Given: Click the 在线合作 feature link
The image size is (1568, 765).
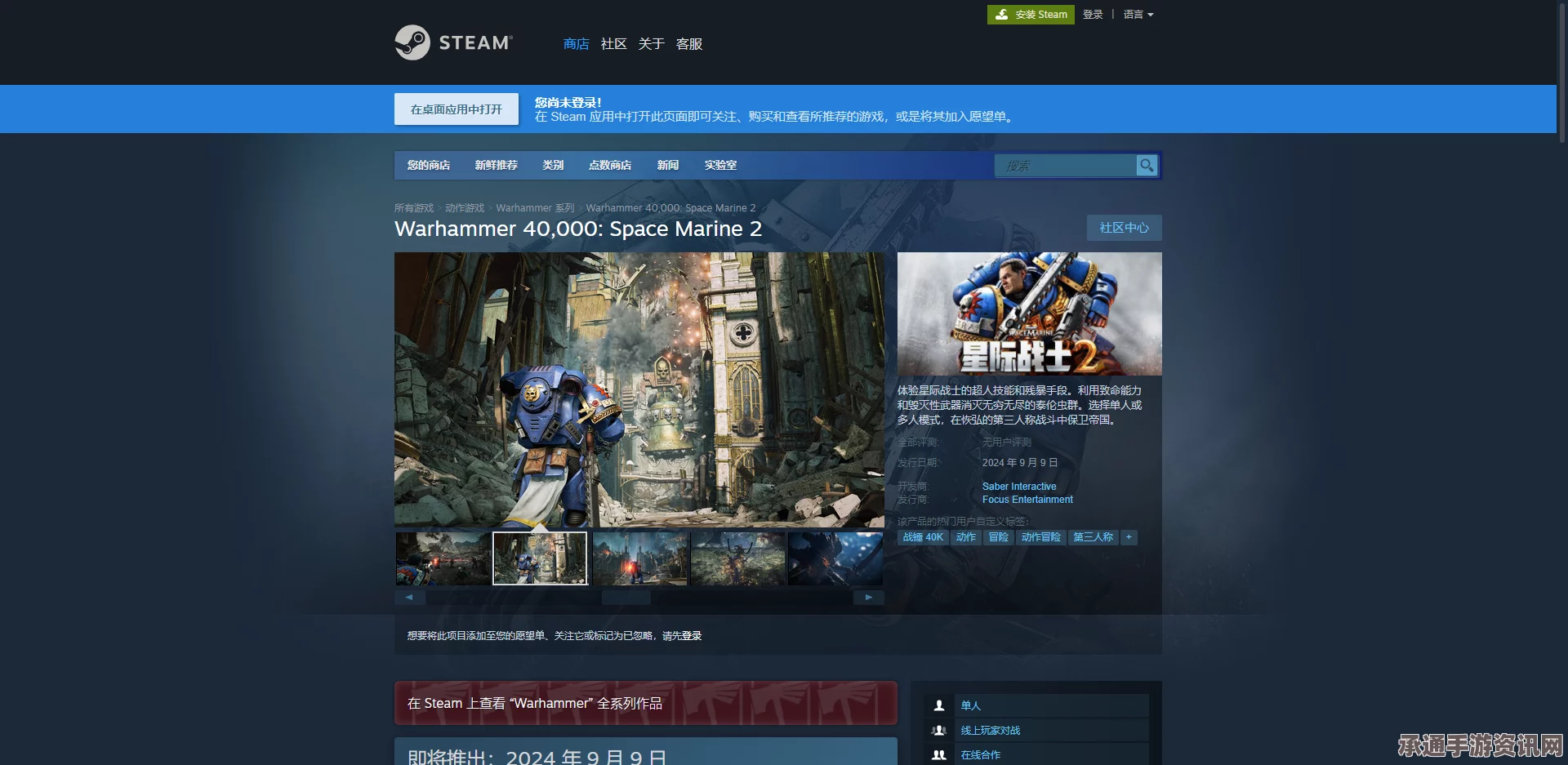Looking at the screenshot, I should [981, 755].
